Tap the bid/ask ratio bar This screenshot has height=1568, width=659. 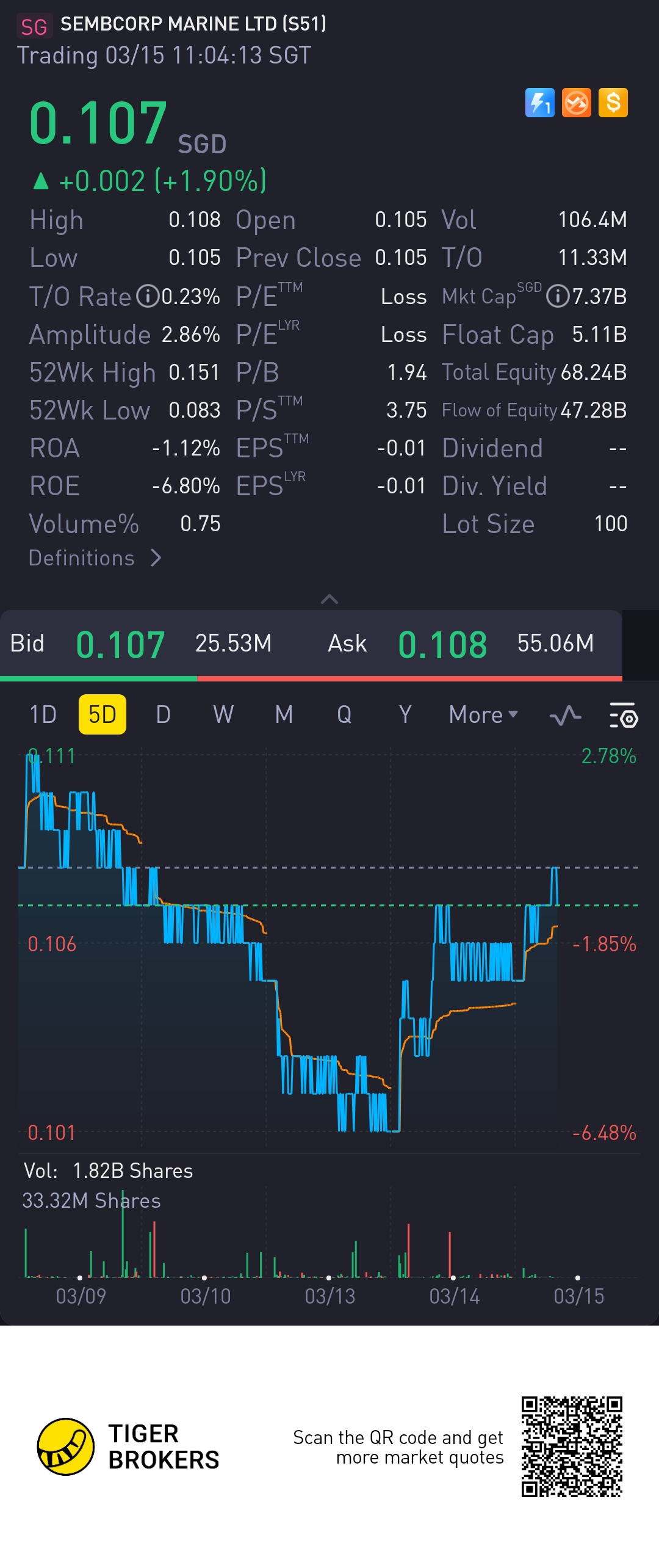tap(311, 678)
